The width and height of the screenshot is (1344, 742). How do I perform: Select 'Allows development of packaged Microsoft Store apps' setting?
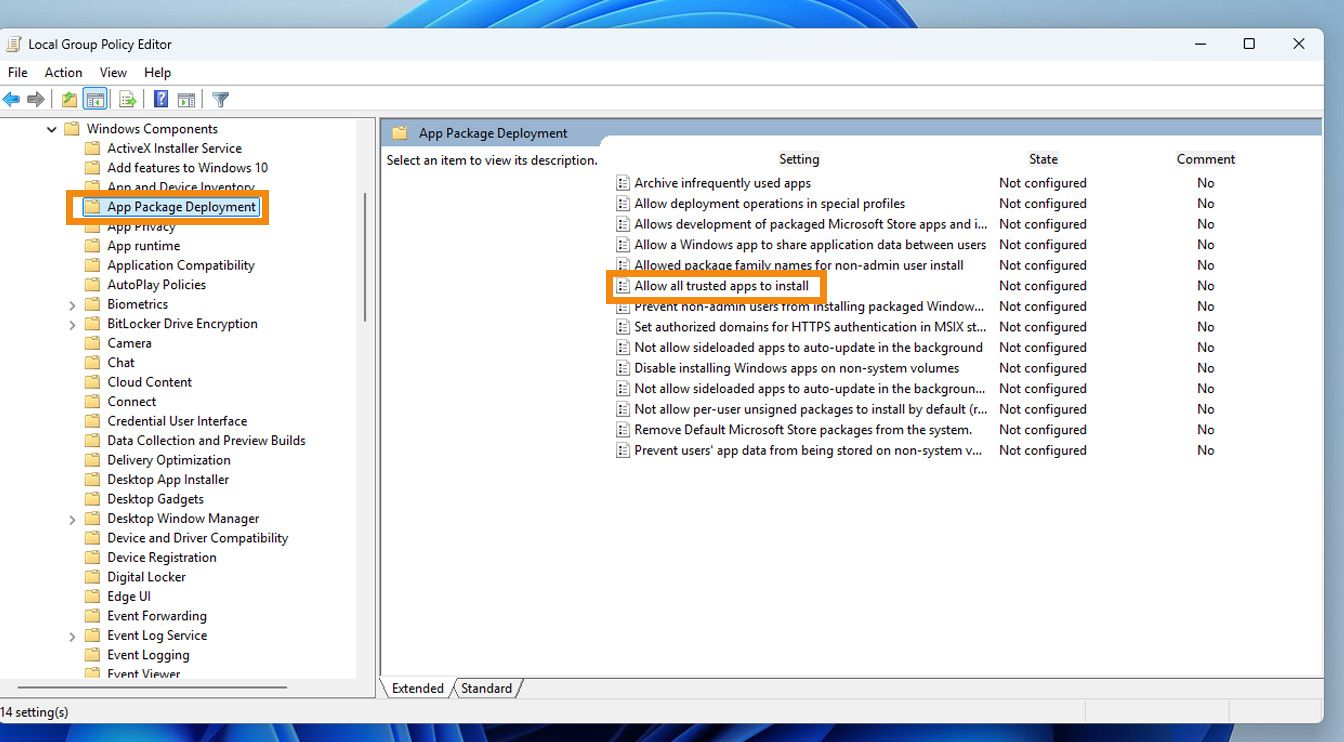tap(811, 224)
